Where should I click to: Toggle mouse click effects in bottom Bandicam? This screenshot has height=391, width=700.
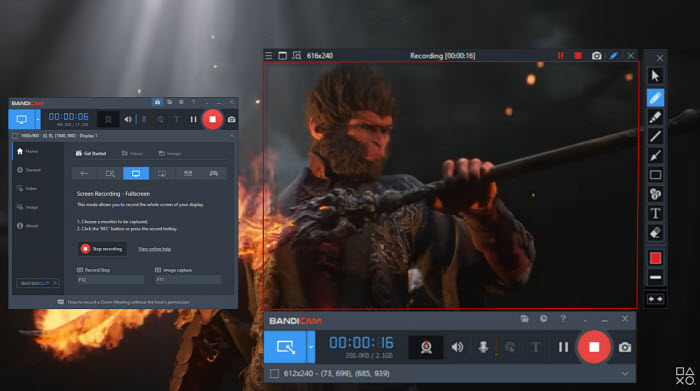510,347
